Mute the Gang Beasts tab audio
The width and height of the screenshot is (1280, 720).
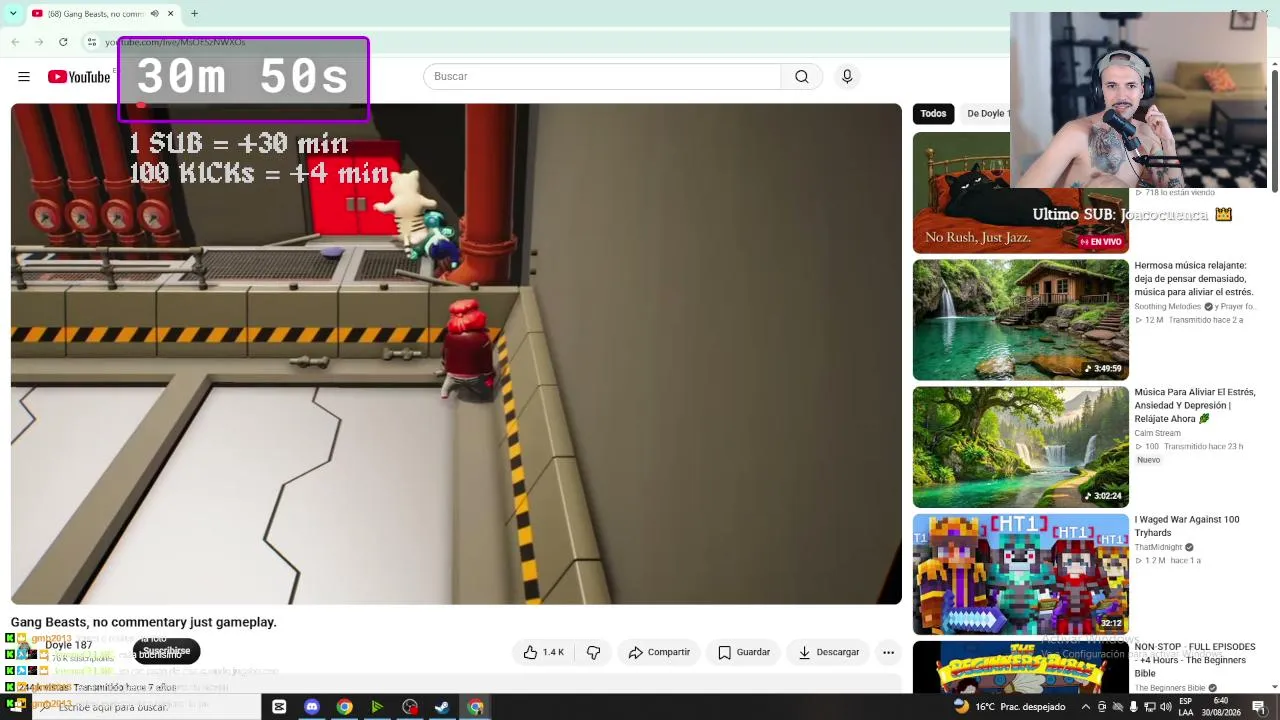154,14
